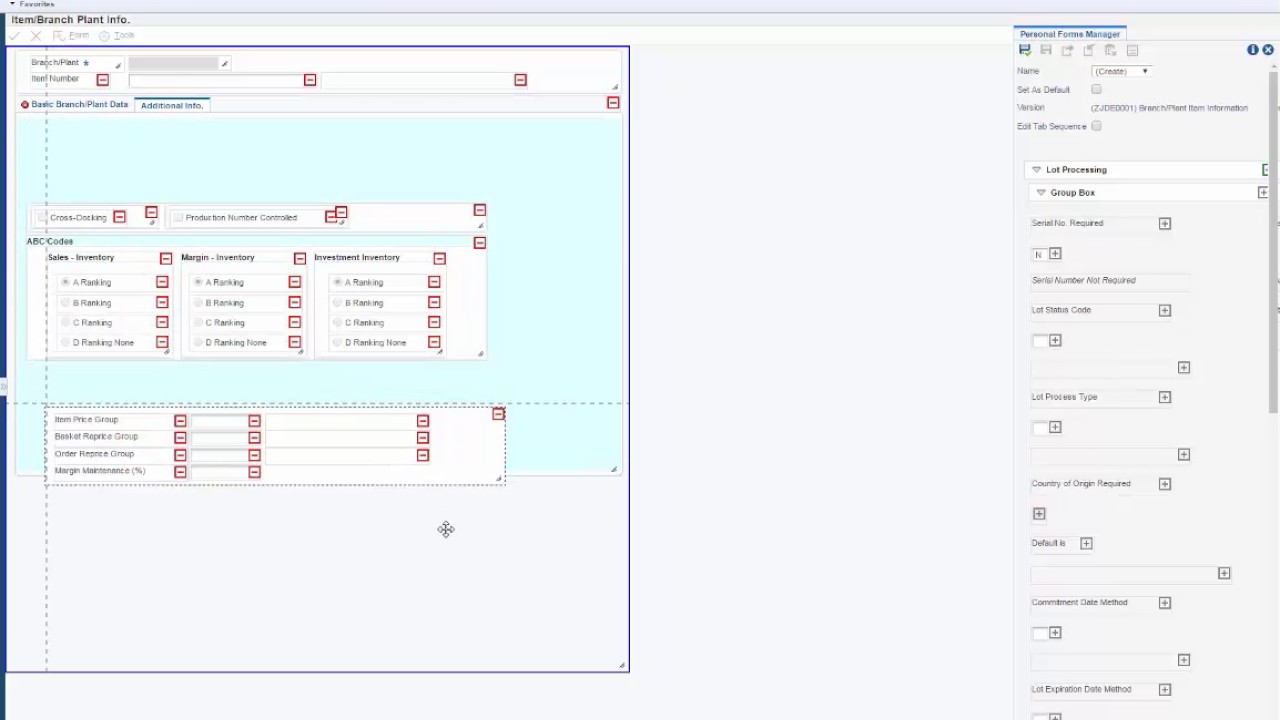Remove C Ranking under Margin - Inventory
The width and height of the screenshot is (1280, 720).
(x=295, y=322)
